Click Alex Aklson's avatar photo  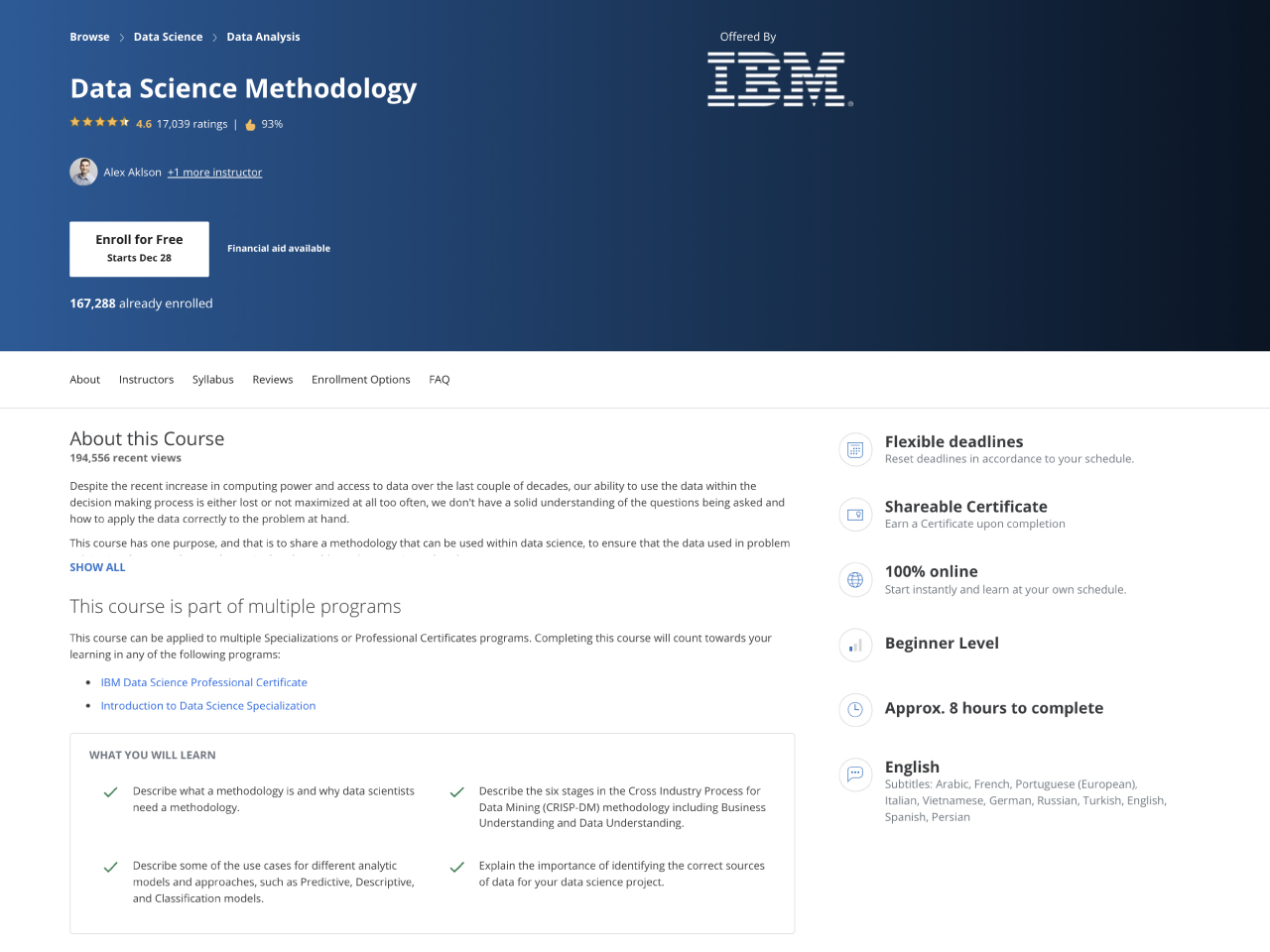[83, 172]
